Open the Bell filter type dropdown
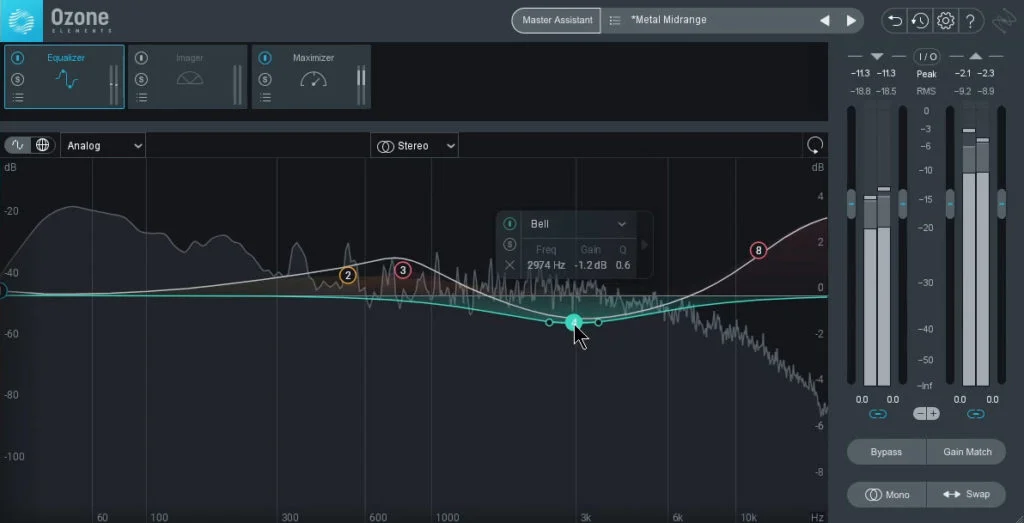 [578, 224]
